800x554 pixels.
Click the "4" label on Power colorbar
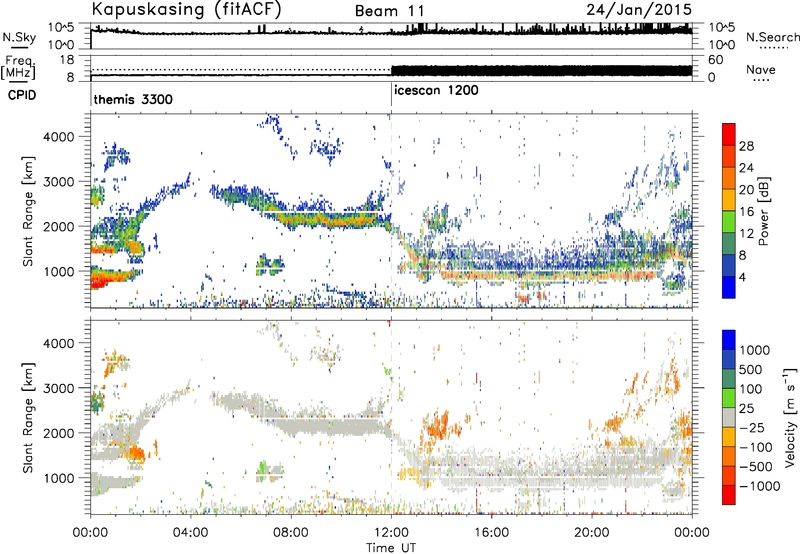click(743, 277)
